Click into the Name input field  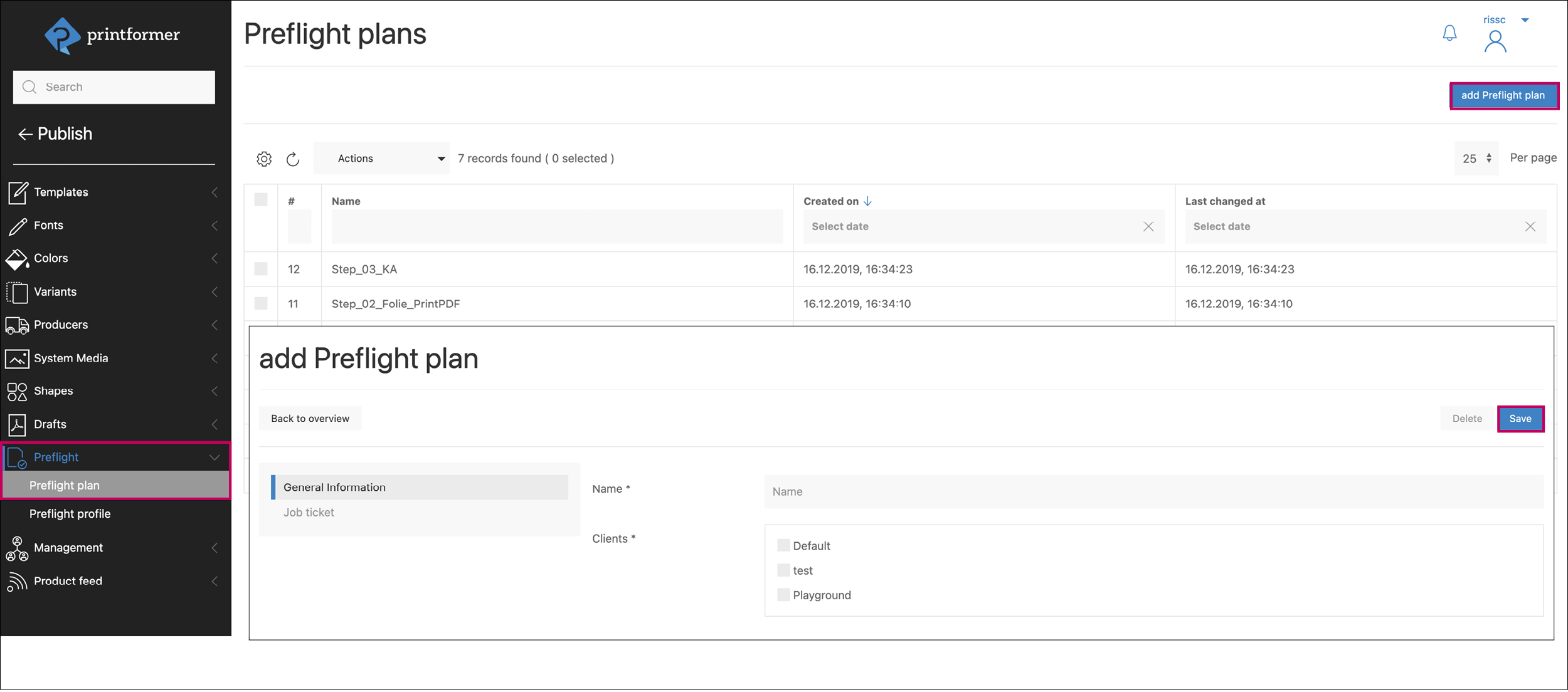(1153, 492)
